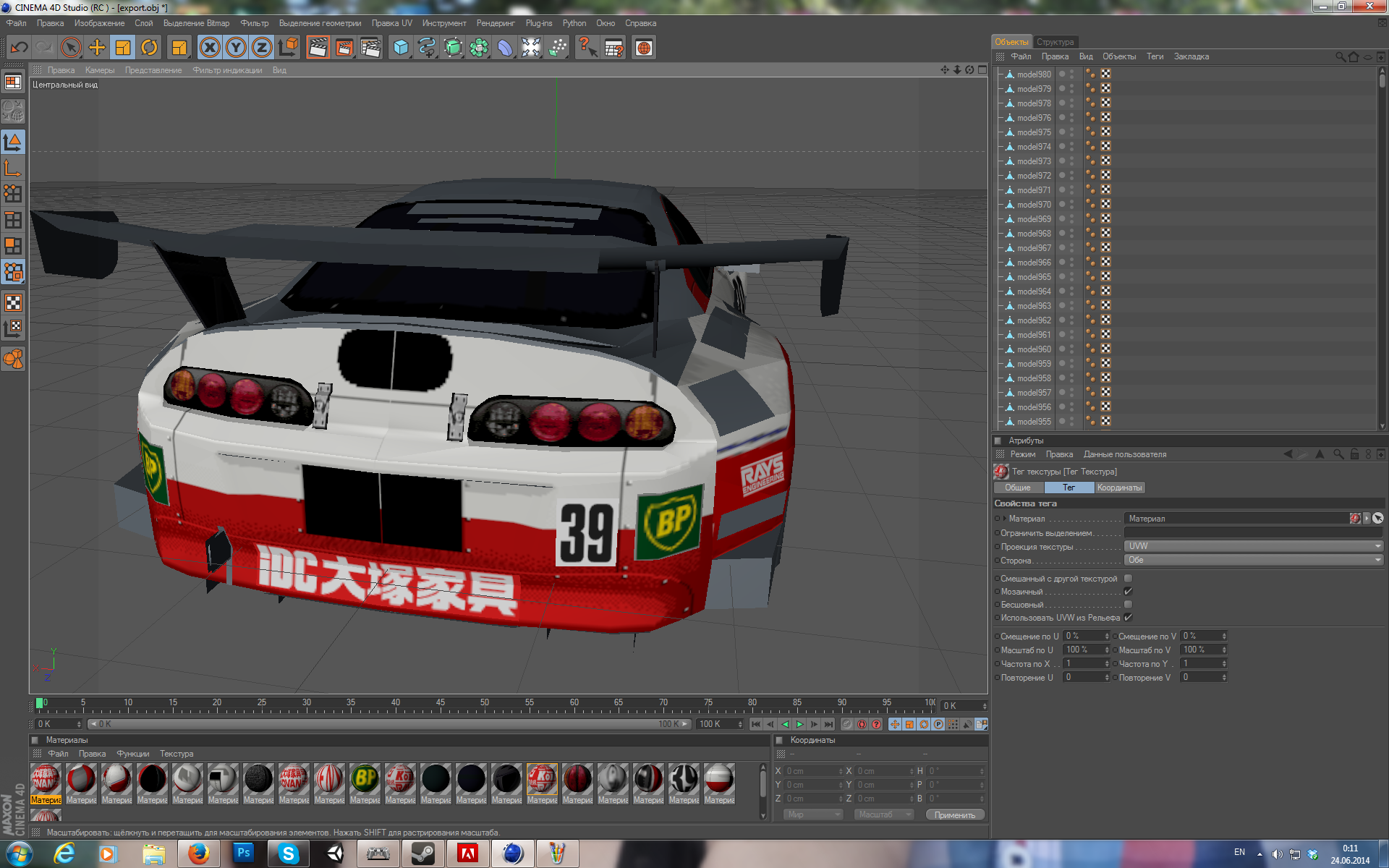Image resolution: width=1389 pixels, height=868 pixels.
Task: Toggle the Z axis lock
Action: pos(262,48)
